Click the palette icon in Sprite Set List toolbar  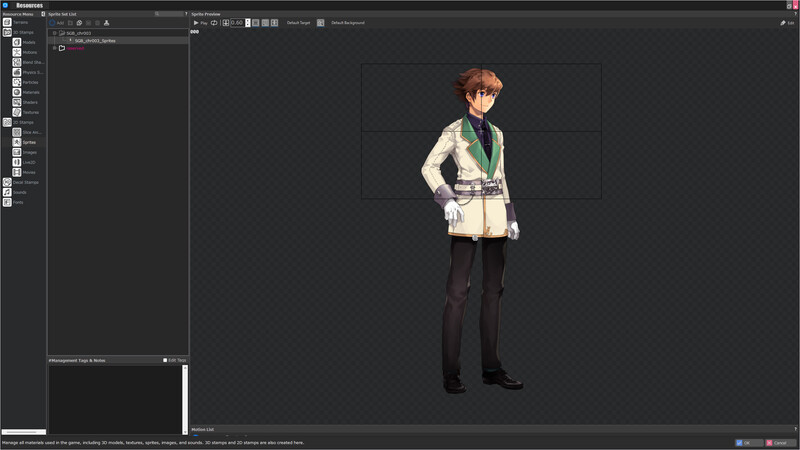tap(79, 23)
